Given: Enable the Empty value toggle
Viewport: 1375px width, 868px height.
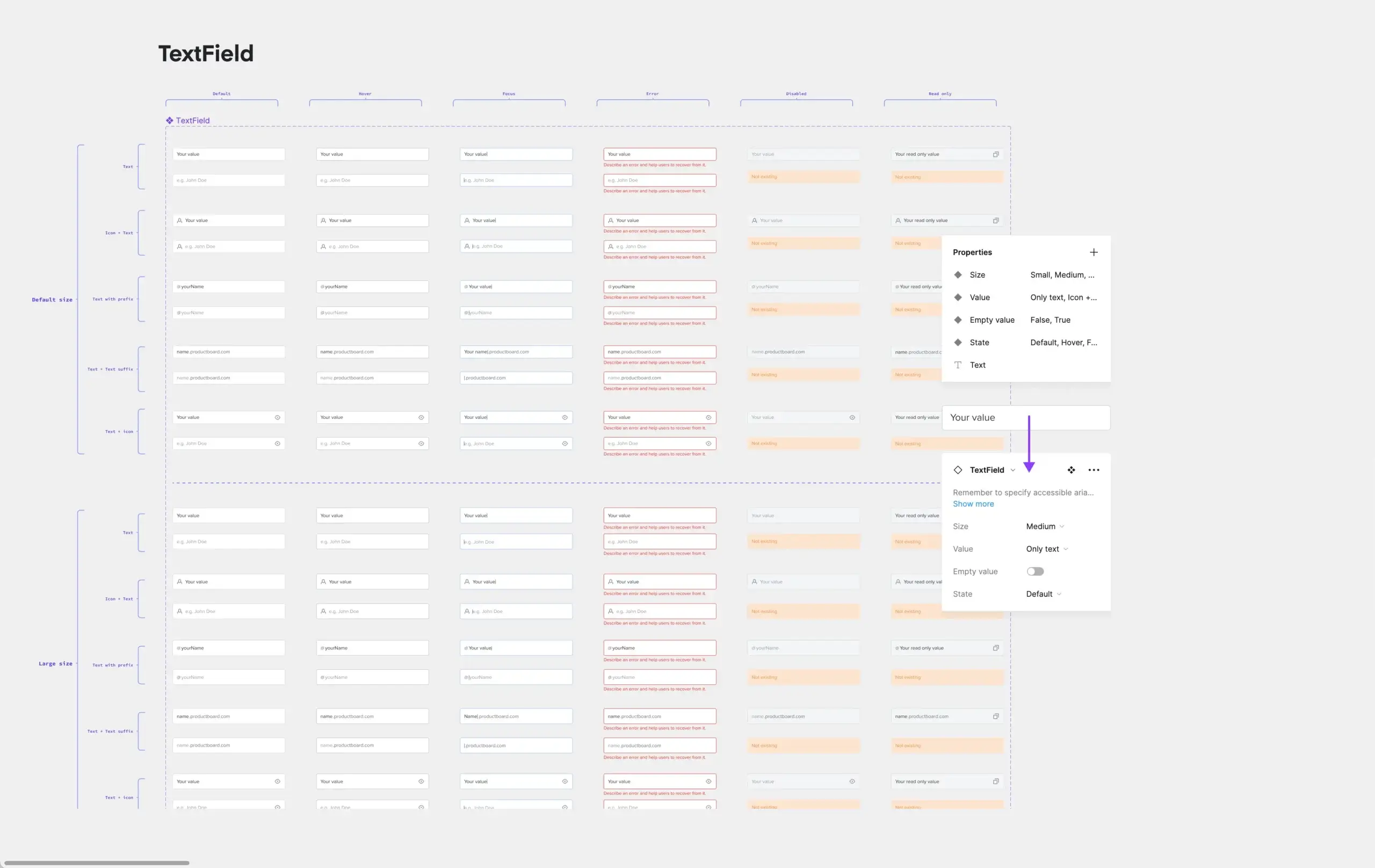Looking at the screenshot, I should [1035, 571].
